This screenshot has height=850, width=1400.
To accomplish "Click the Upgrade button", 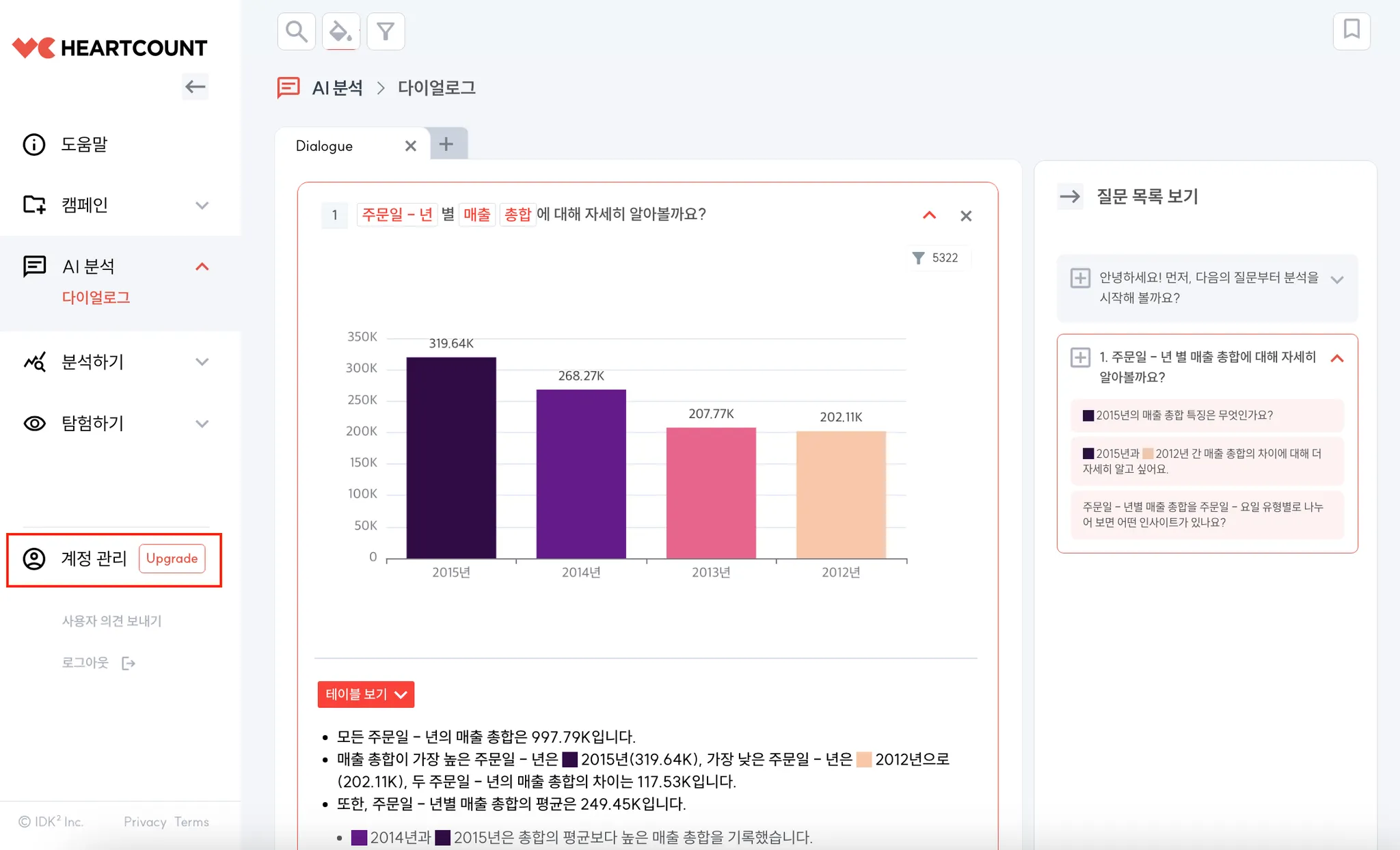I will pos(172,558).
